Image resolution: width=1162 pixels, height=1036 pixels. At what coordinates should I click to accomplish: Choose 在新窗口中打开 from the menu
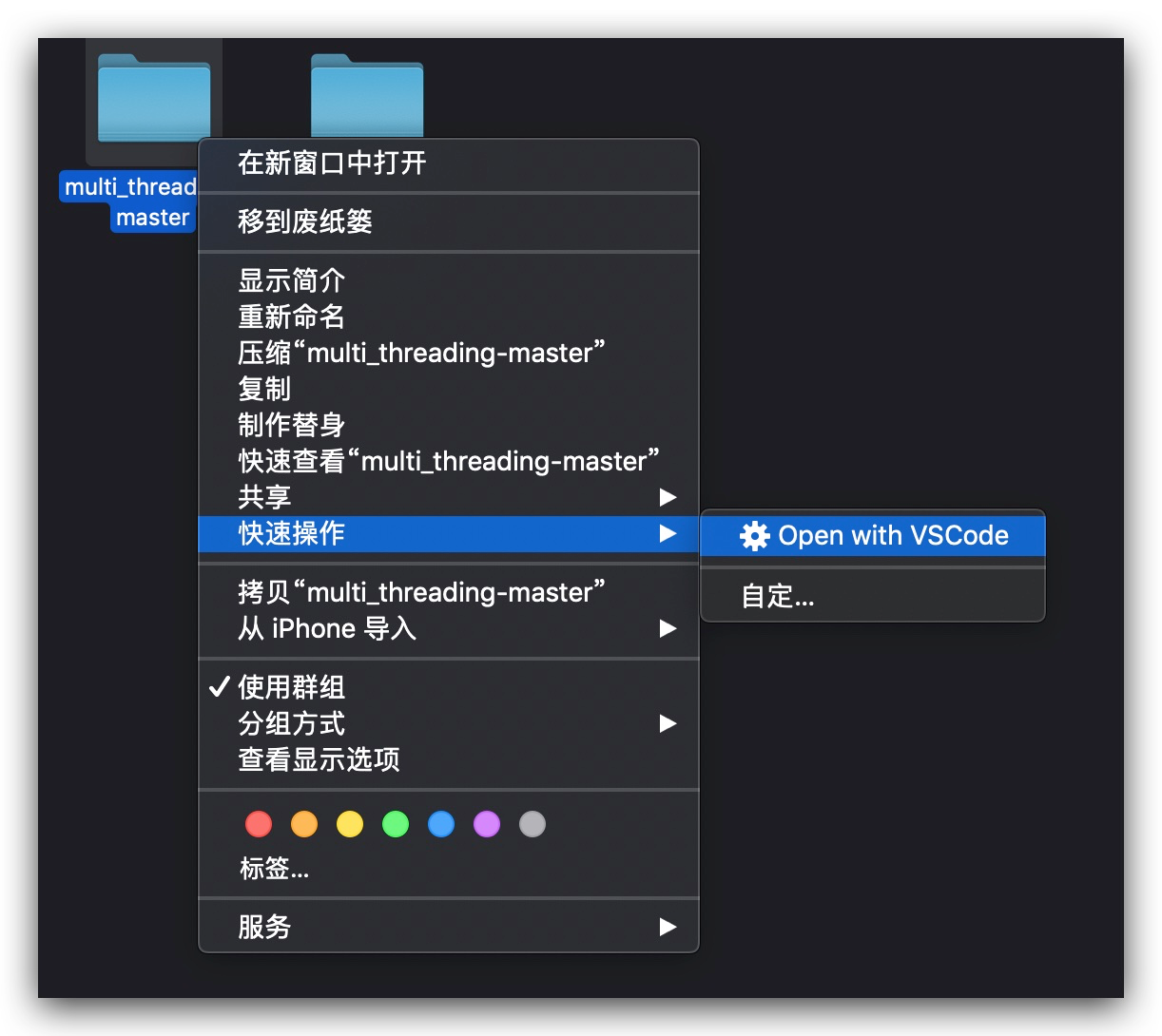click(x=331, y=163)
